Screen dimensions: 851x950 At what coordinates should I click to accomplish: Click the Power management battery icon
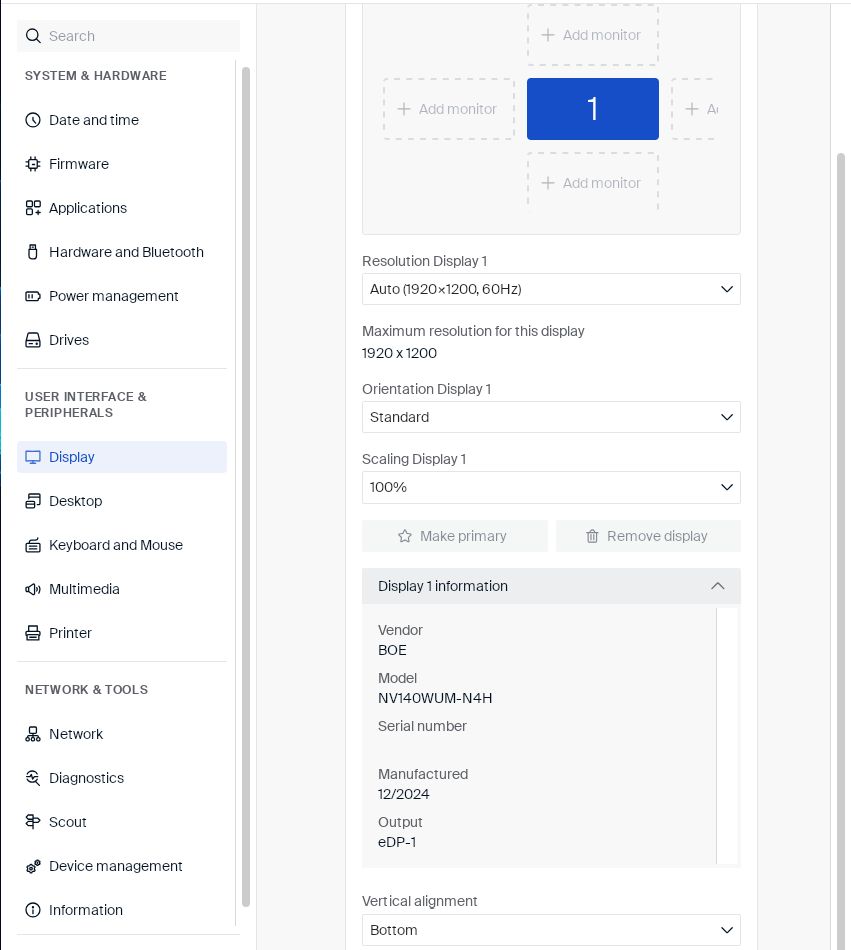pyautogui.click(x=33, y=296)
